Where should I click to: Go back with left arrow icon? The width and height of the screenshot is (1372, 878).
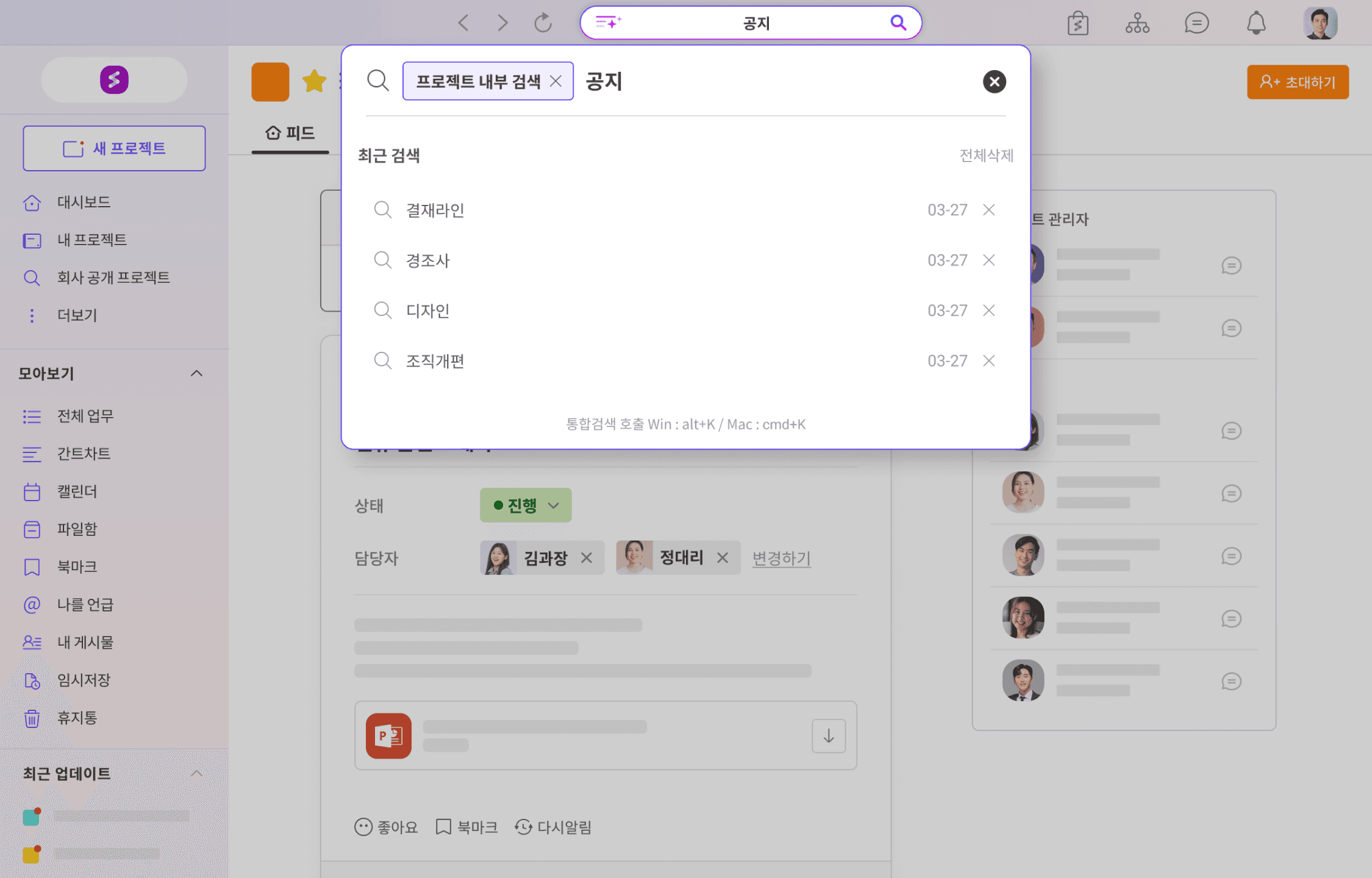pos(463,23)
